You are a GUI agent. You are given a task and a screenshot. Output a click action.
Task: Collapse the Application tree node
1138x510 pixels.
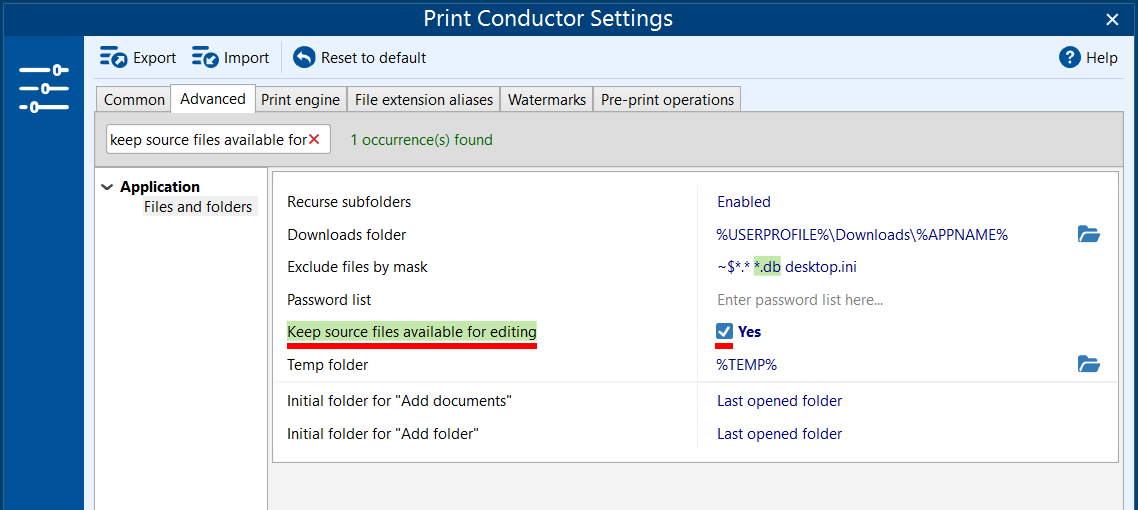tap(107, 187)
